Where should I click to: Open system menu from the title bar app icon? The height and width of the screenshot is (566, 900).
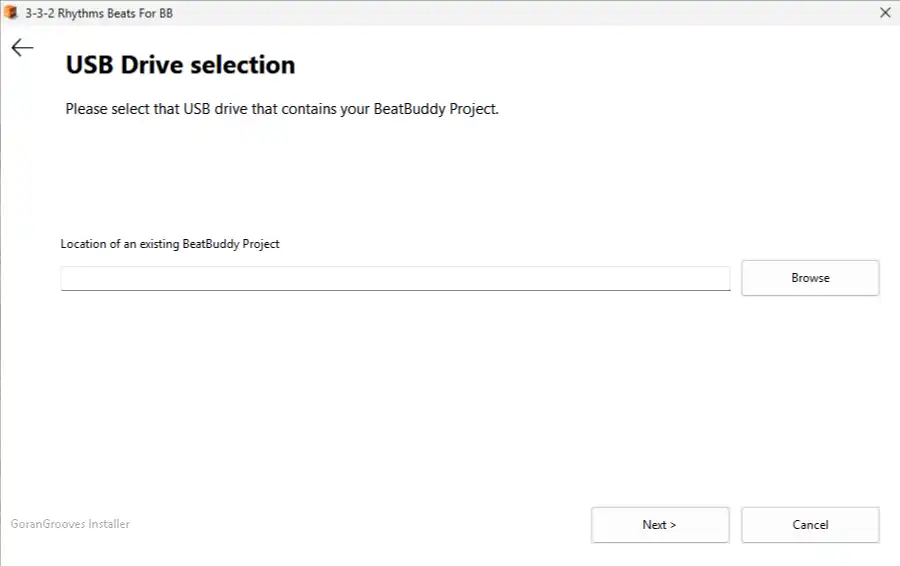(x=10, y=12)
